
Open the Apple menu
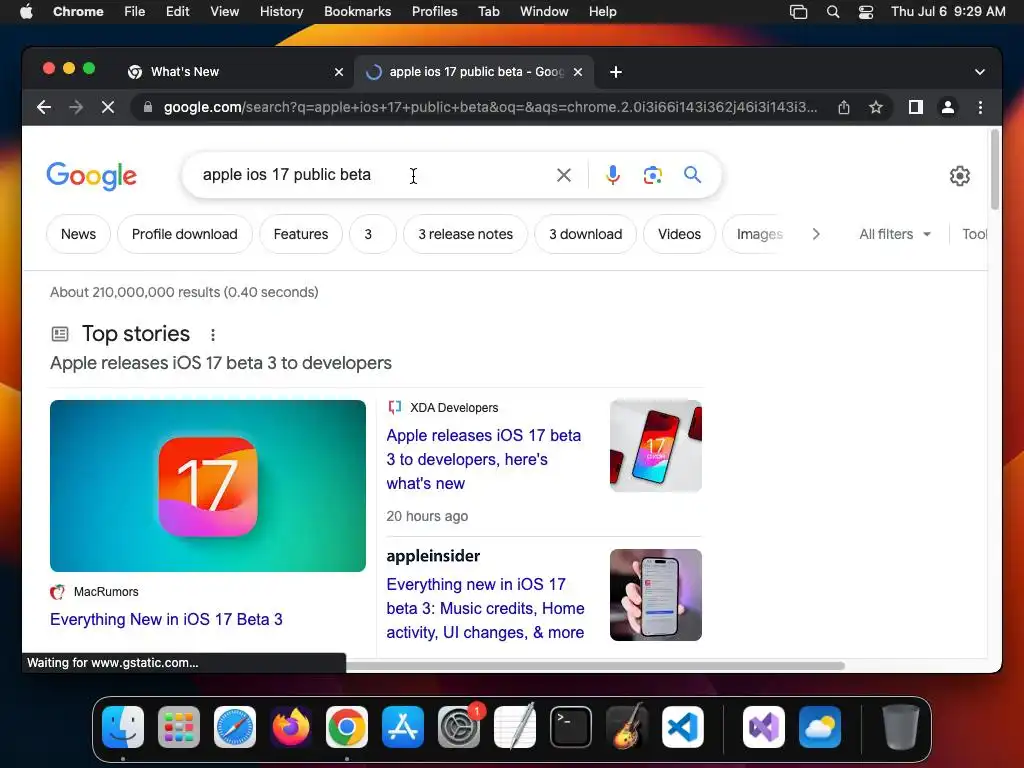point(26,12)
